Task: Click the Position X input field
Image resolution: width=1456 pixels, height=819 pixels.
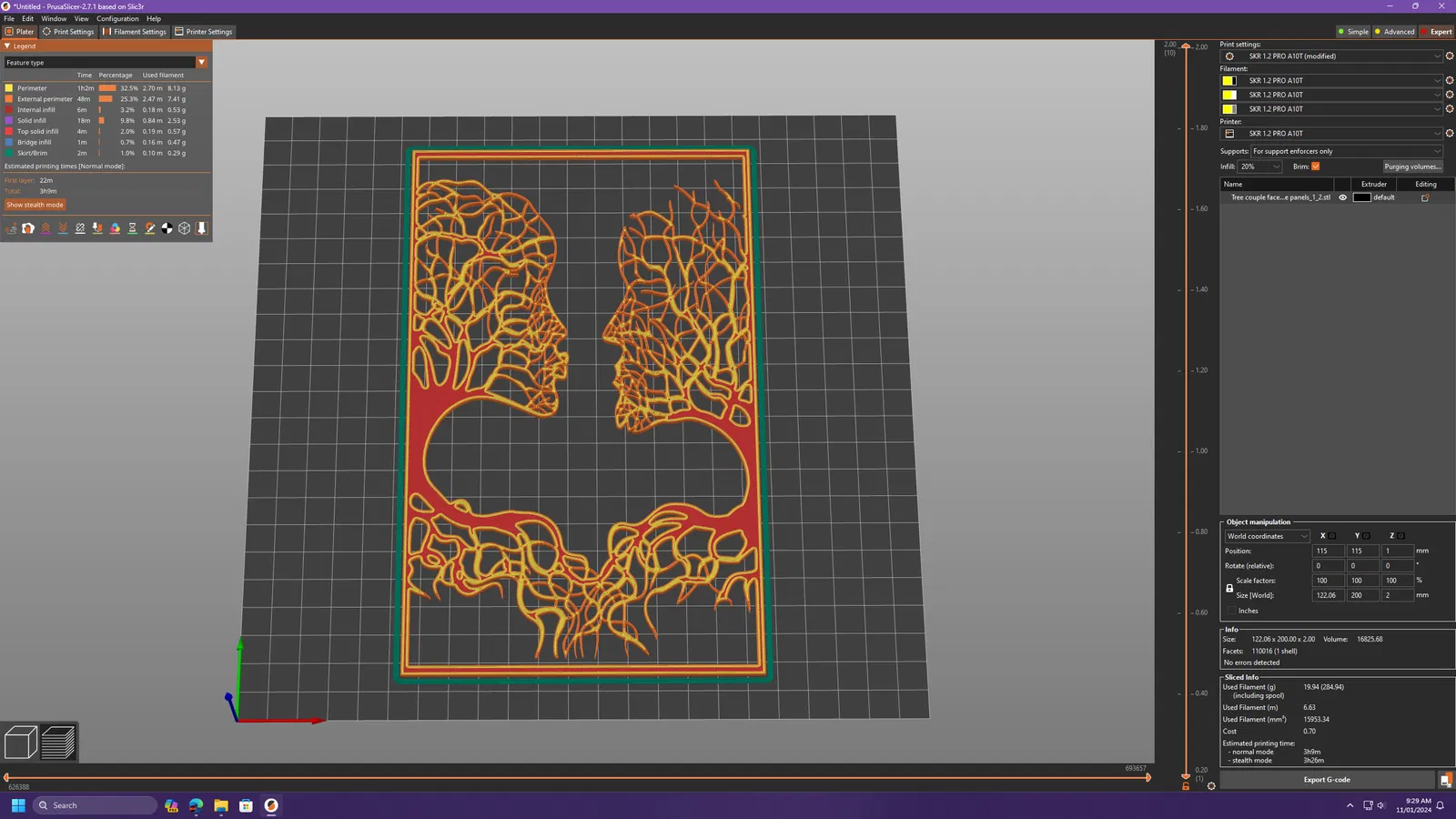Action: (1328, 551)
